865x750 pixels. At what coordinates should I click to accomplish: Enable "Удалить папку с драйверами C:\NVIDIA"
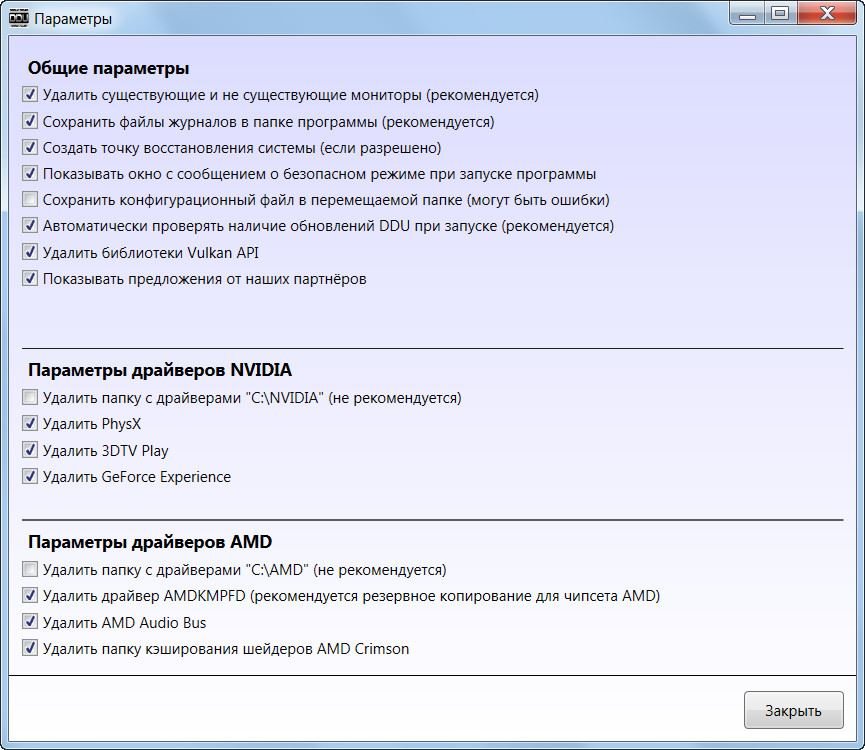coord(30,397)
